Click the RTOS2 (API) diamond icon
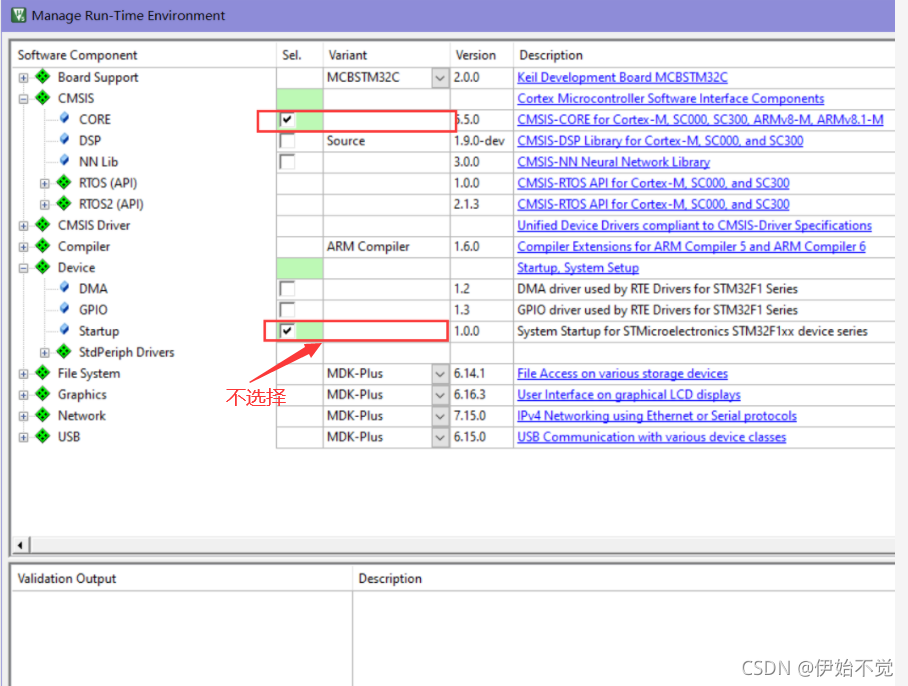The width and height of the screenshot is (908, 686). click(64, 203)
